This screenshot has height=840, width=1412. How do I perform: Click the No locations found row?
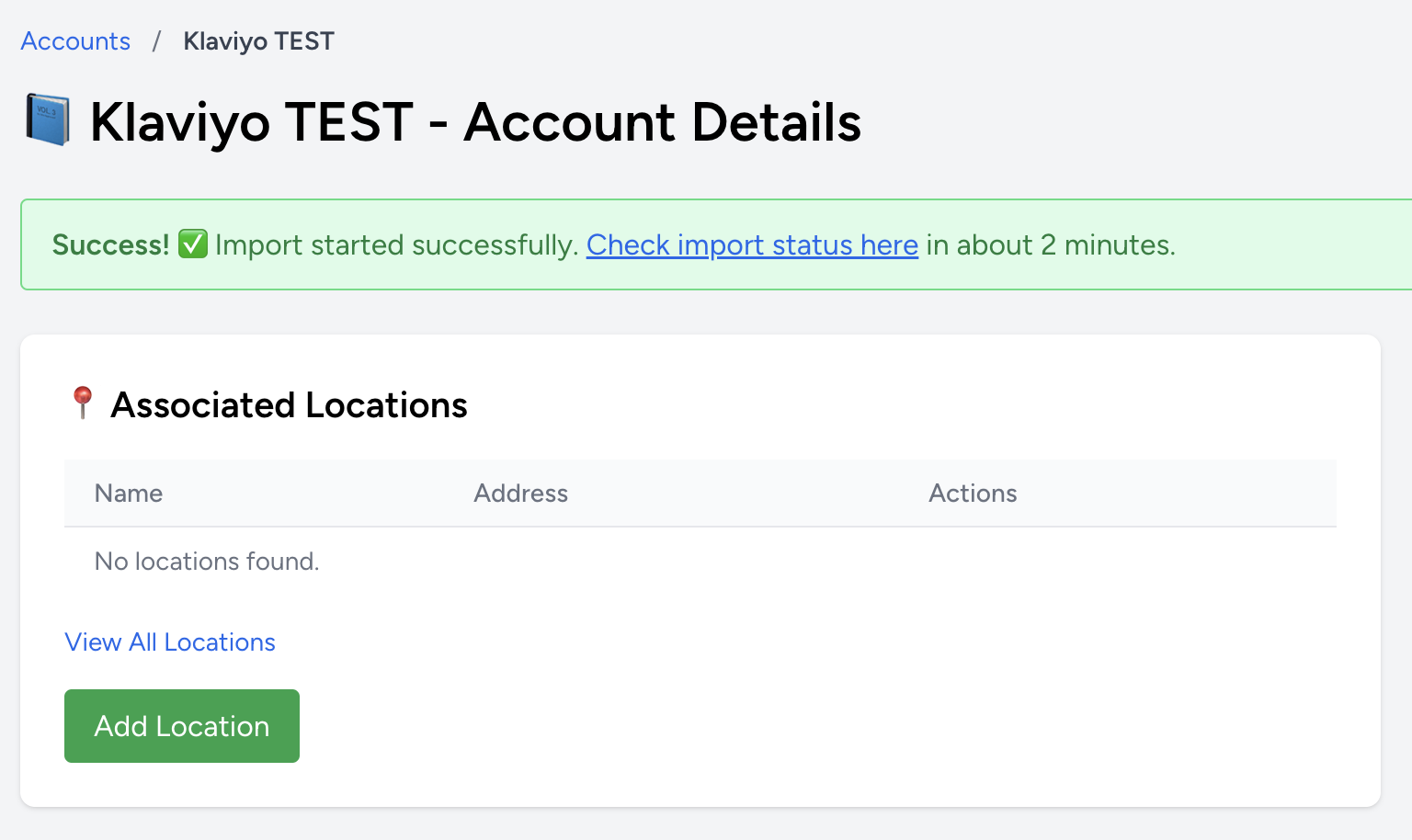point(207,562)
